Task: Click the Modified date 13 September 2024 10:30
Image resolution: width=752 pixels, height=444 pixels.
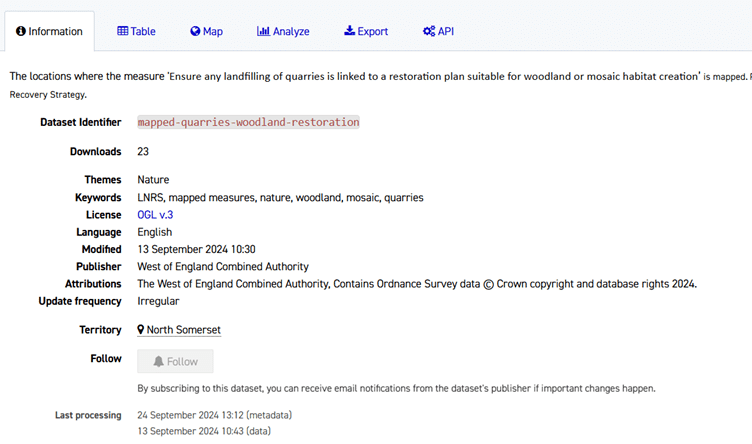Action: tap(196, 249)
